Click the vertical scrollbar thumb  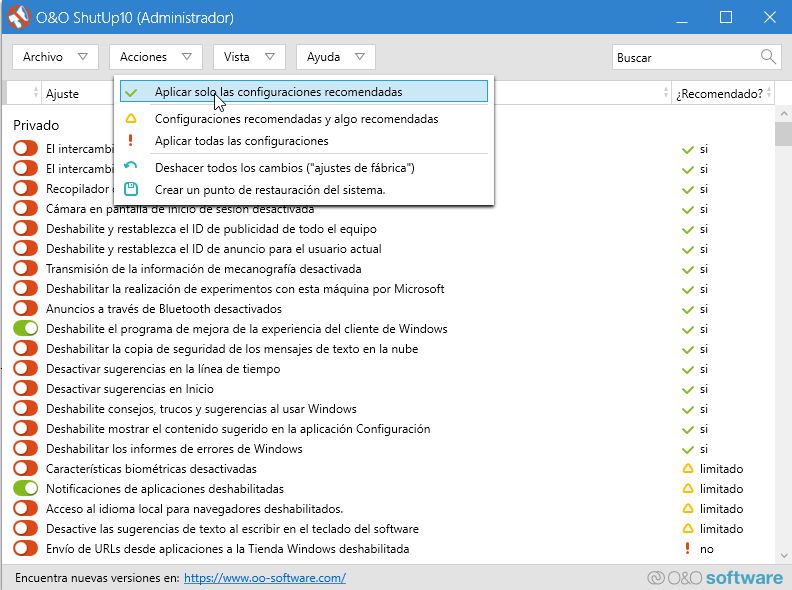click(x=783, y=133)
